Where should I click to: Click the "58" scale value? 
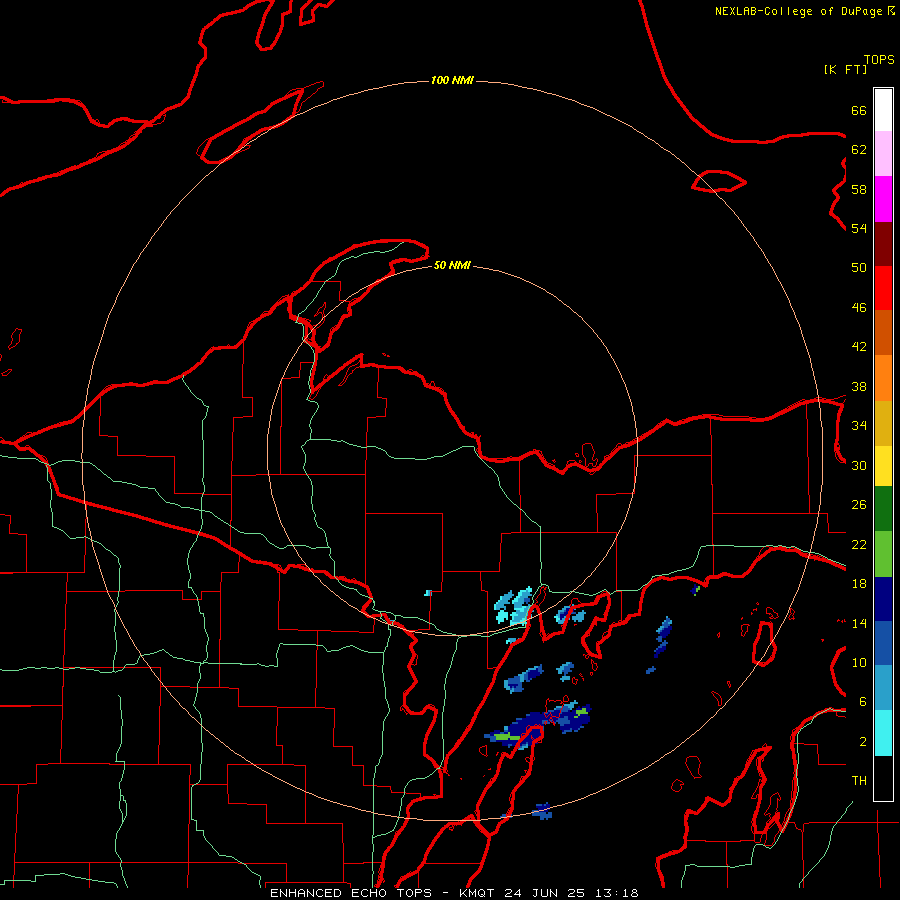[859, 189]
